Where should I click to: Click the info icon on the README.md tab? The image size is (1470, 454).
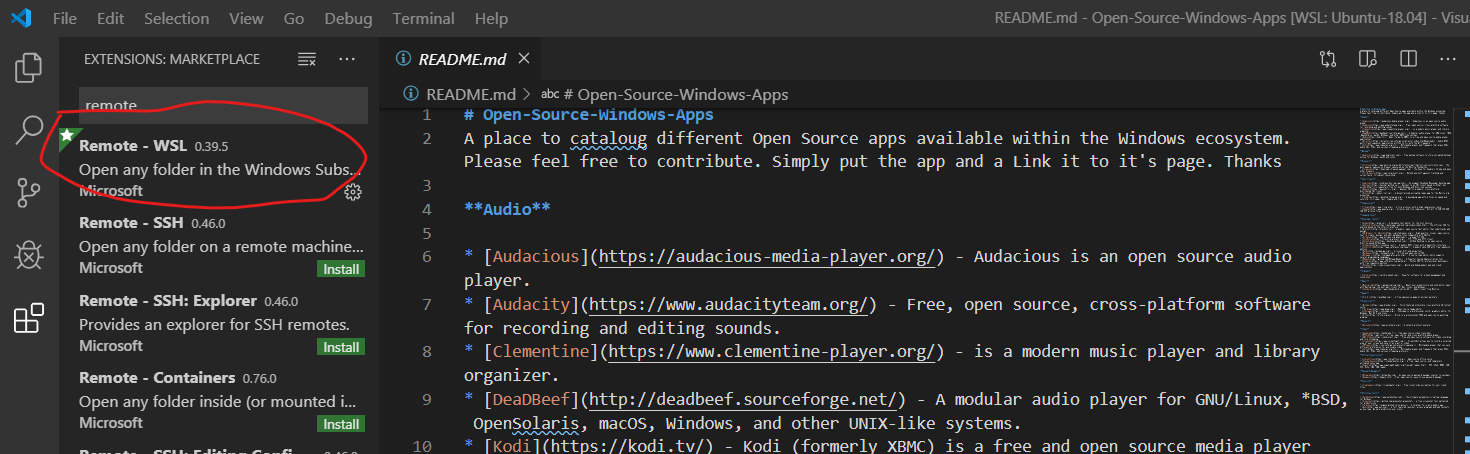click(x=404, y=59)
